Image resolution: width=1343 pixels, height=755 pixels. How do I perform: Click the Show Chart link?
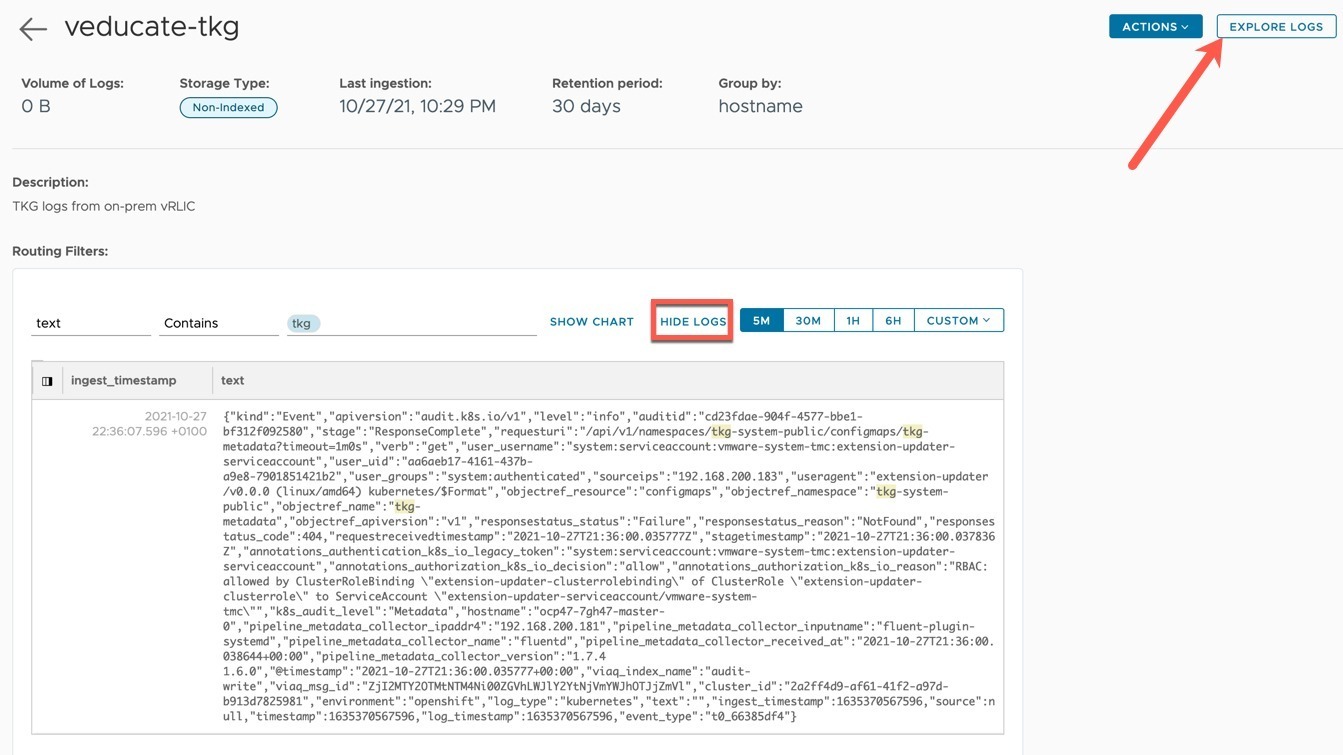coord(592,322)
